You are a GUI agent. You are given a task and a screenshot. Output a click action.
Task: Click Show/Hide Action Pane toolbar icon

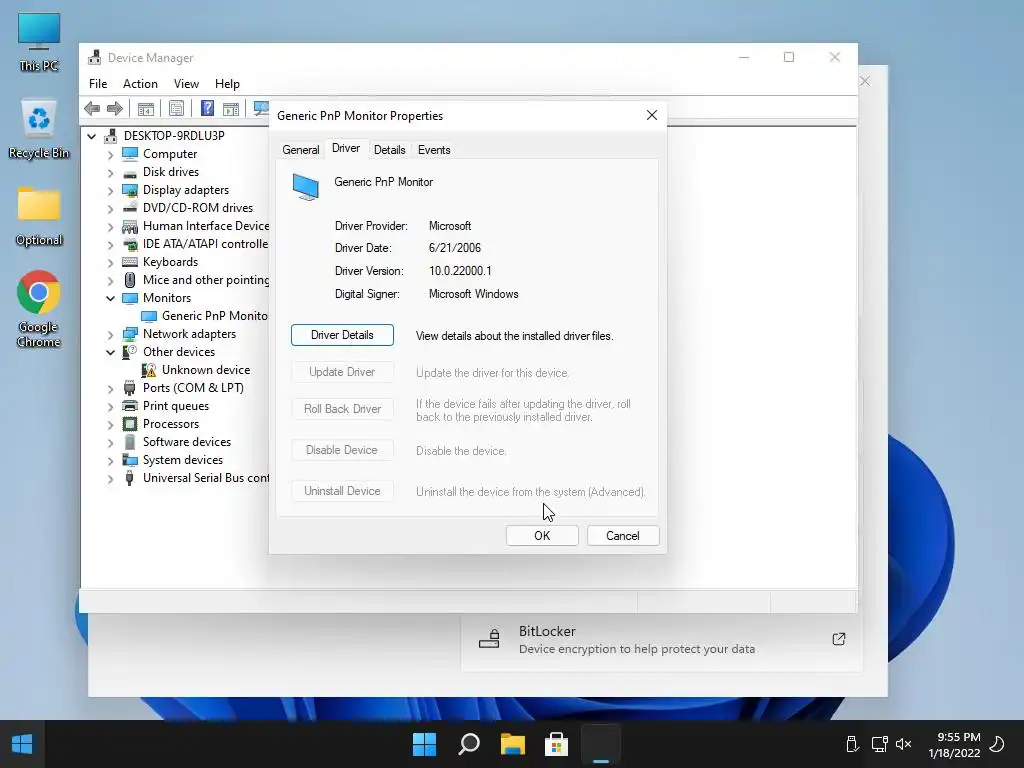(231, 108)
